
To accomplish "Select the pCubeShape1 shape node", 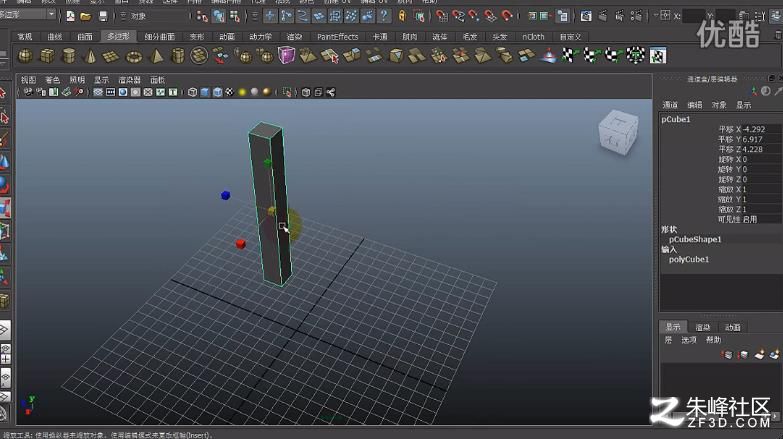I will [695, 239].
